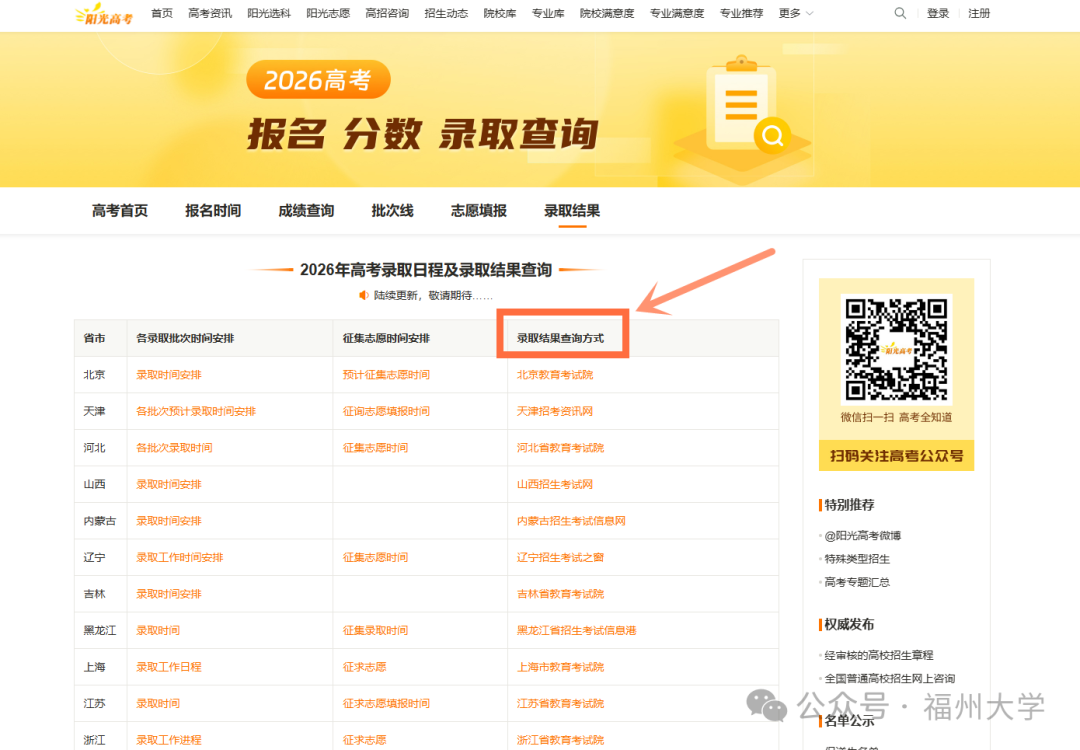This screenshot has width=1080, height=750.
Task: Open 内蒙古 录取时间安排 link
Action: (169, 521)
